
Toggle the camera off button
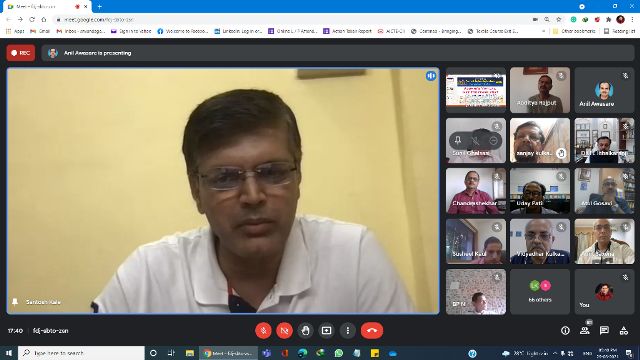[x=284, y=330]
